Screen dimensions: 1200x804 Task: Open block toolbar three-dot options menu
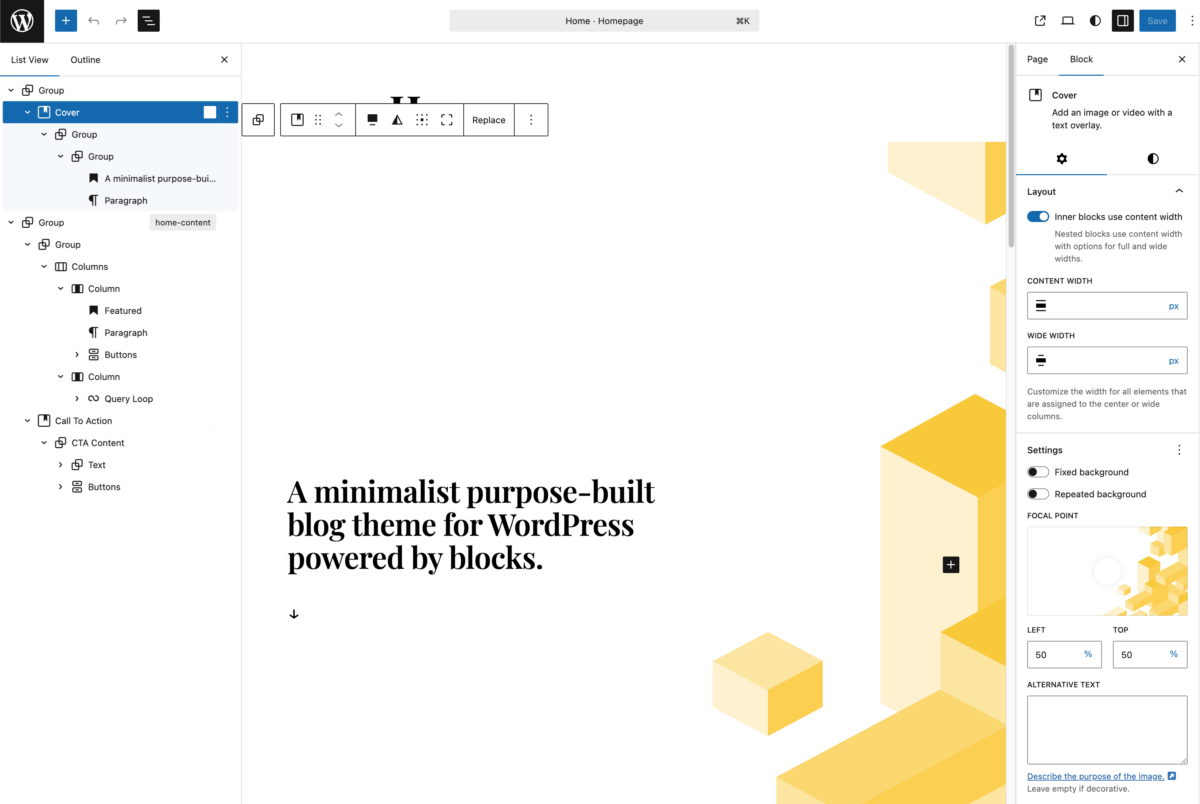531,120
